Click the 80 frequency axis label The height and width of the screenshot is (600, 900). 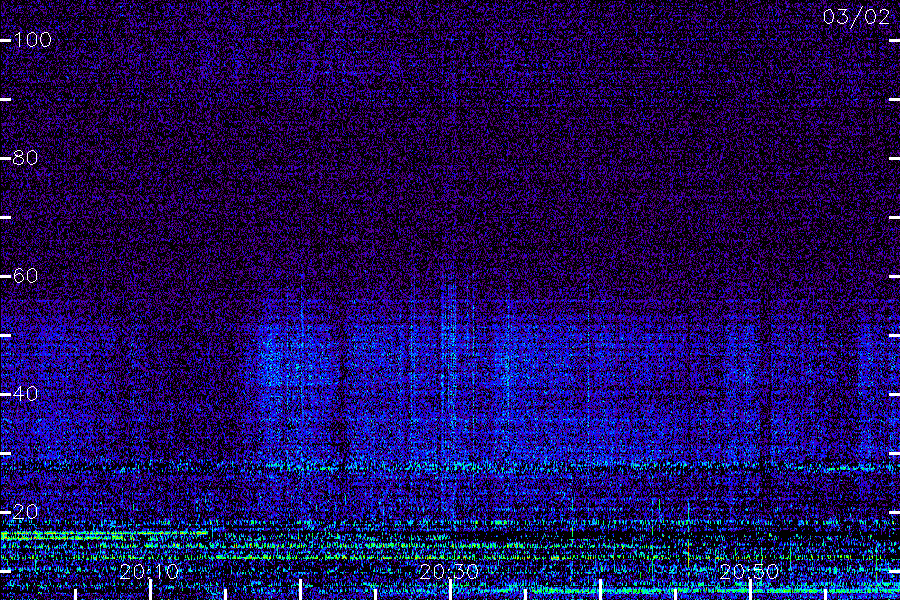[25, 158]
